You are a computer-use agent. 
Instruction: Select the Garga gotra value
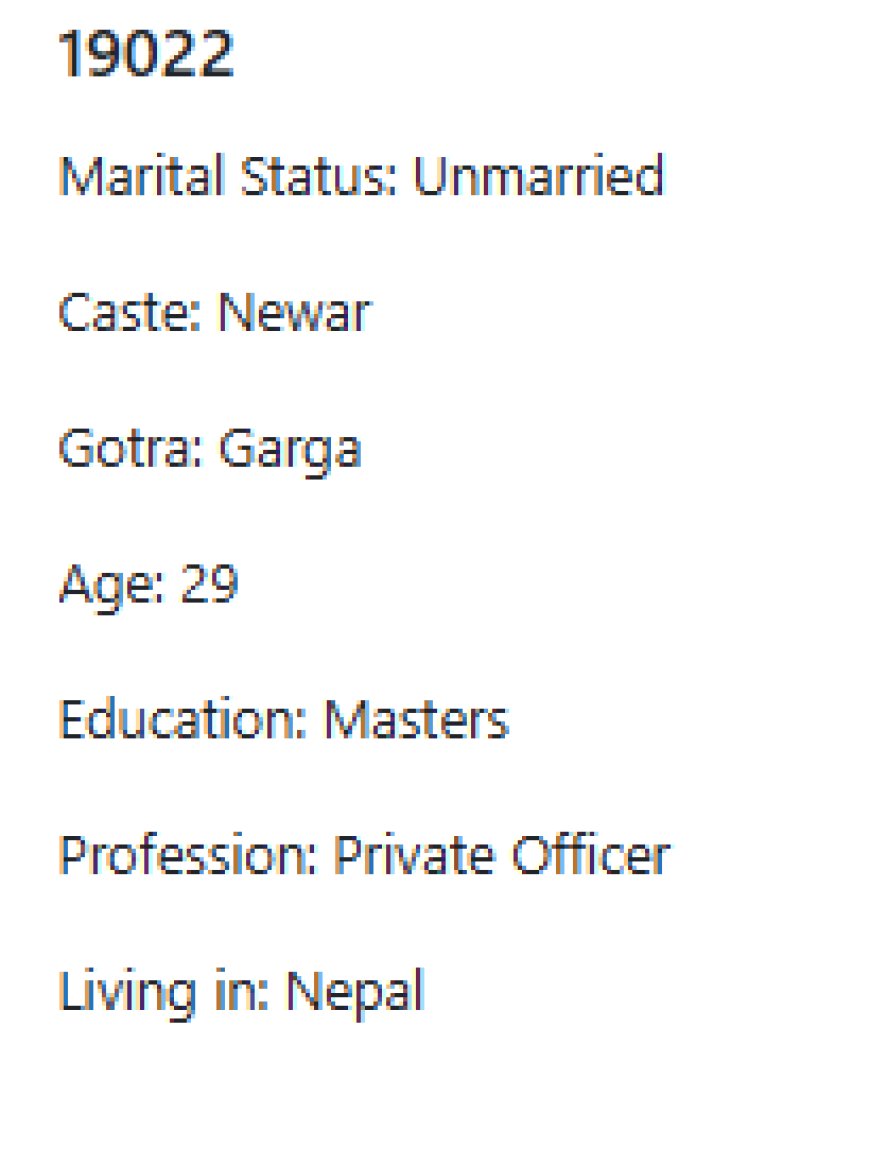(289, 451)
